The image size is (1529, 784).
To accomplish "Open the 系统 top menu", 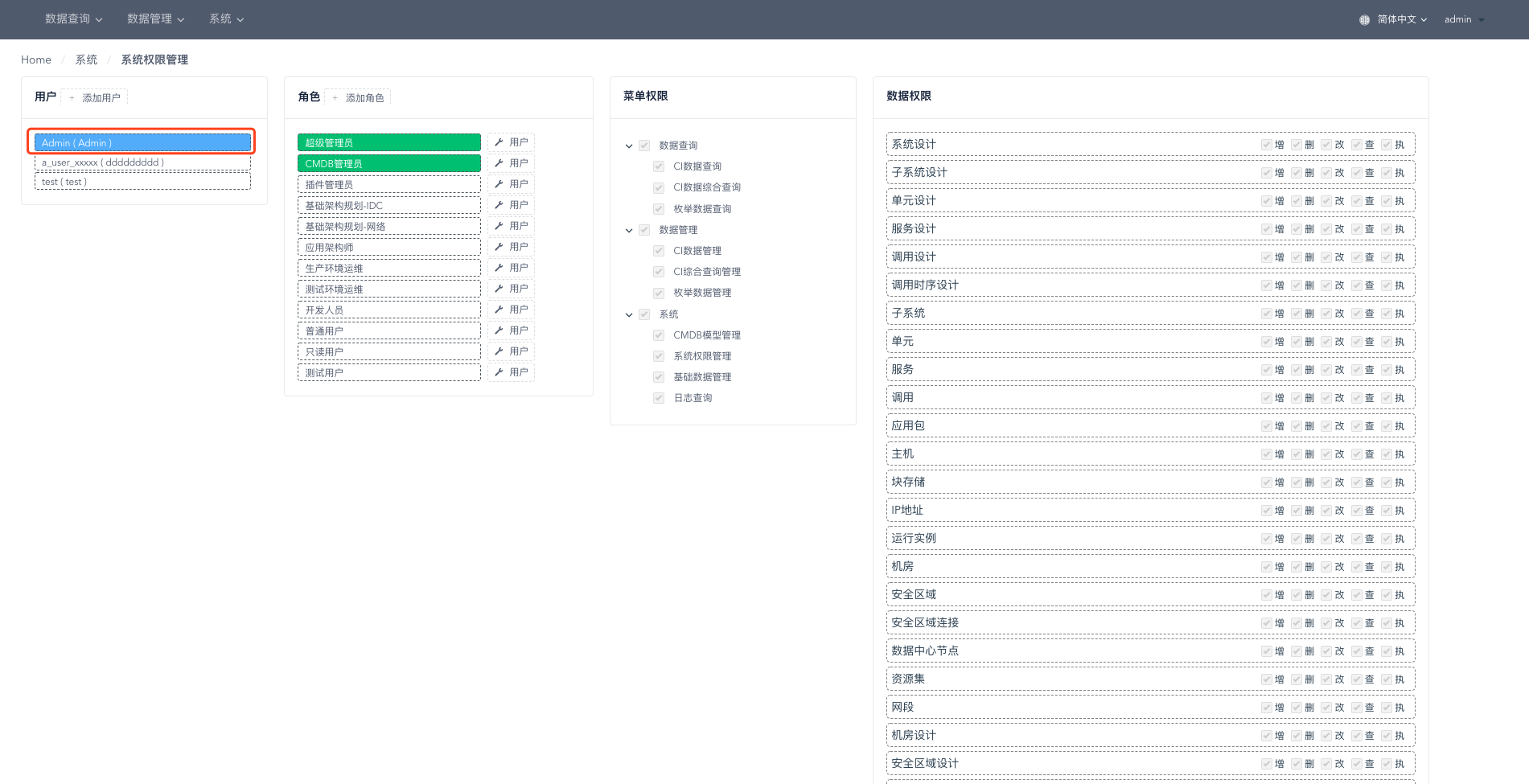I will [226, 19].
